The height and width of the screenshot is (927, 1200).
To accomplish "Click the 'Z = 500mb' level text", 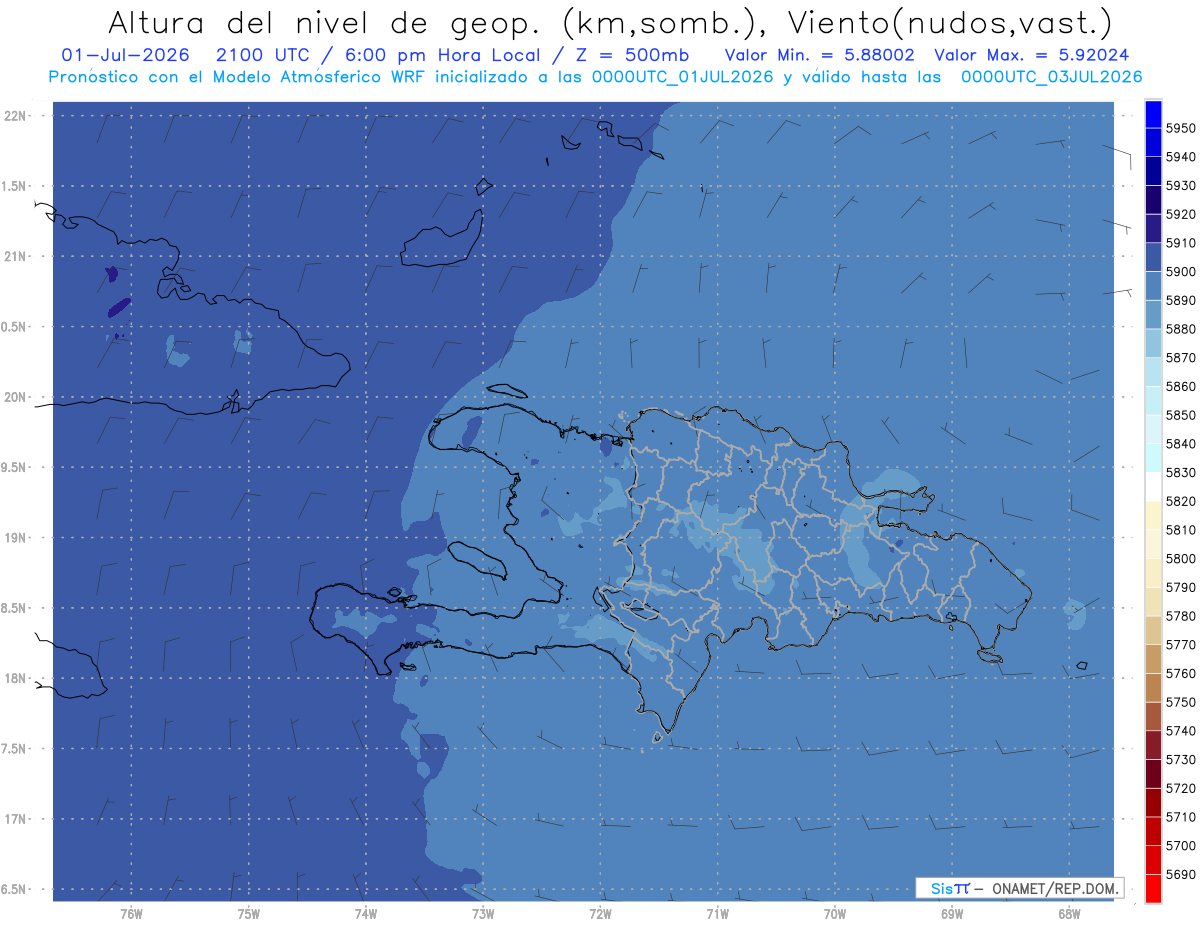I will [x=634, y=55].
